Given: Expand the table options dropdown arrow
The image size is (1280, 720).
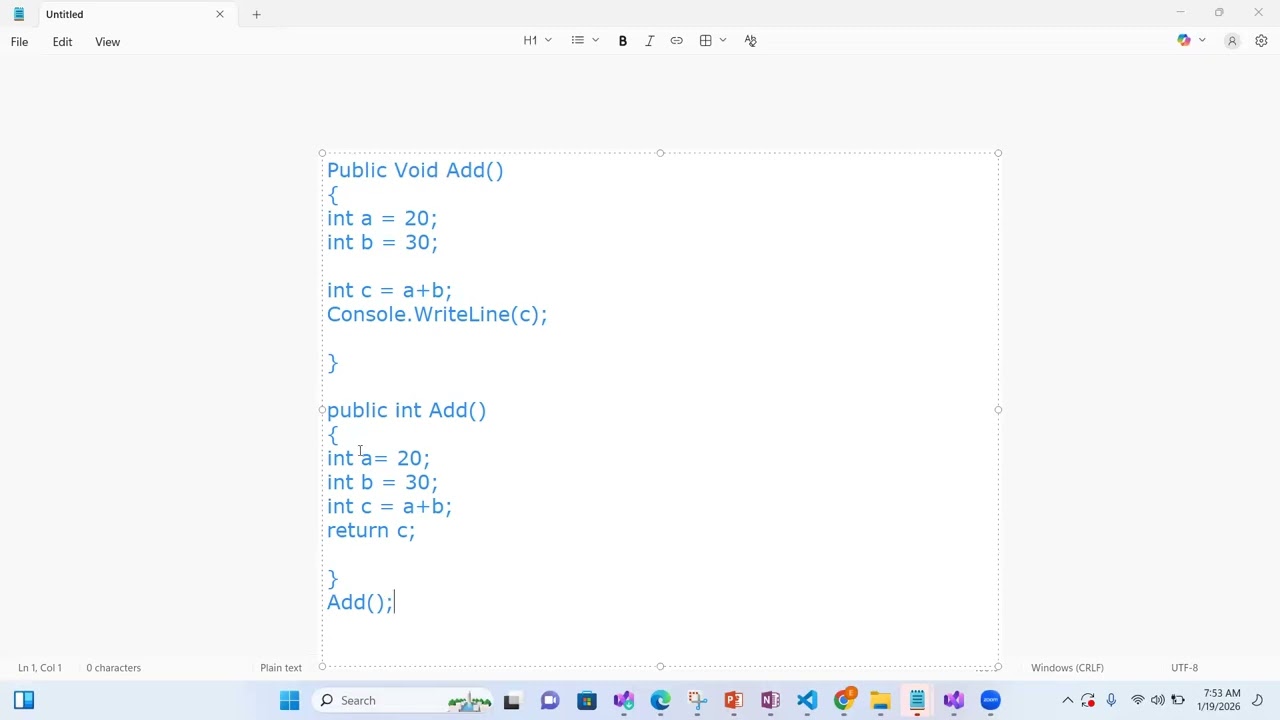Looking at the screenshot, I should coord(723,41).
